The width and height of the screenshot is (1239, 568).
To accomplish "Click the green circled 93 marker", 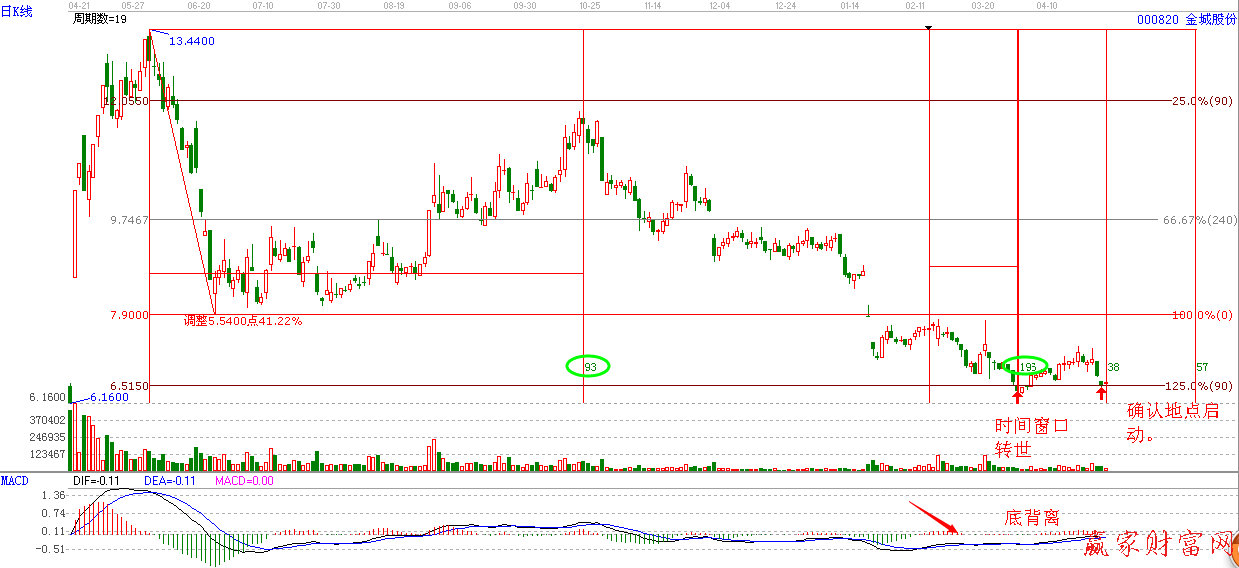I will [x=590, y=367].
